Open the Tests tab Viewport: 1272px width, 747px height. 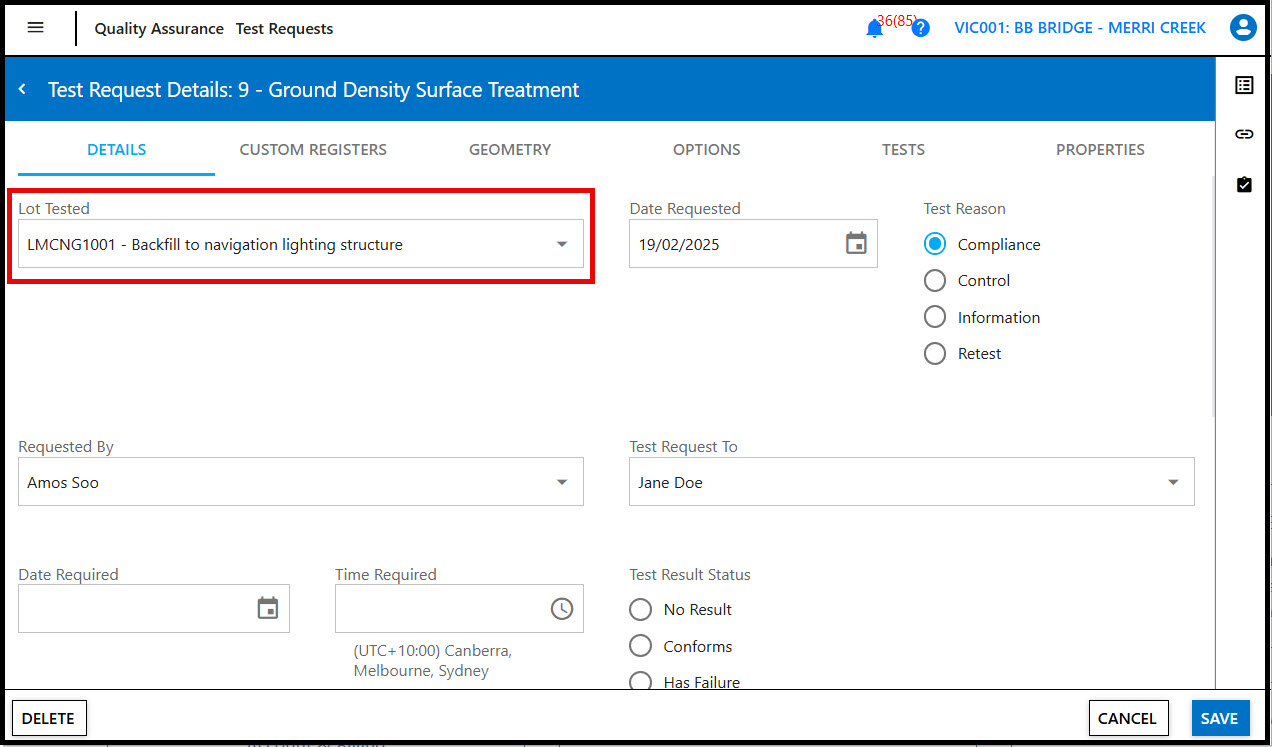coord(903,150)
